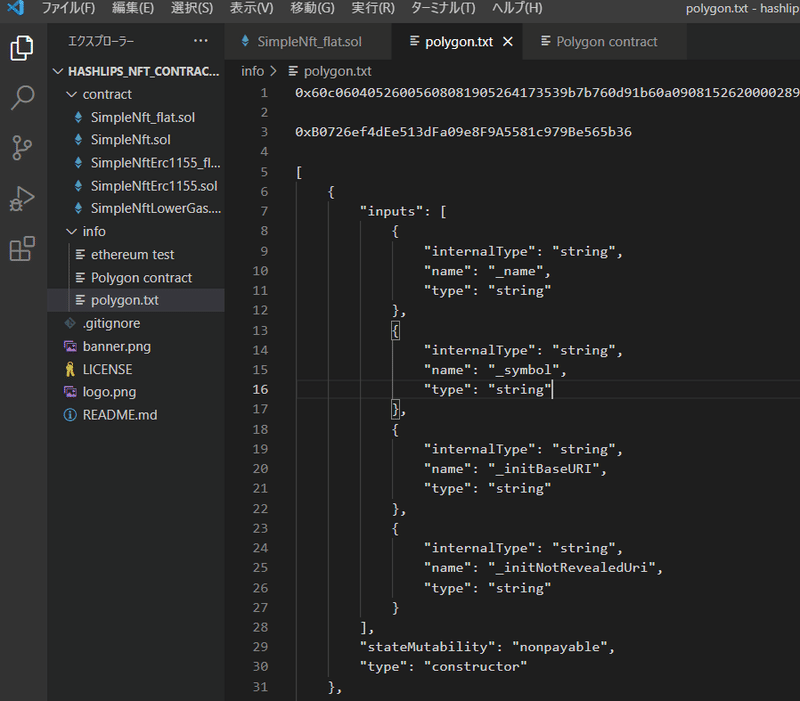Click "_symbol" value on line 15

click(x=523, y=370)
